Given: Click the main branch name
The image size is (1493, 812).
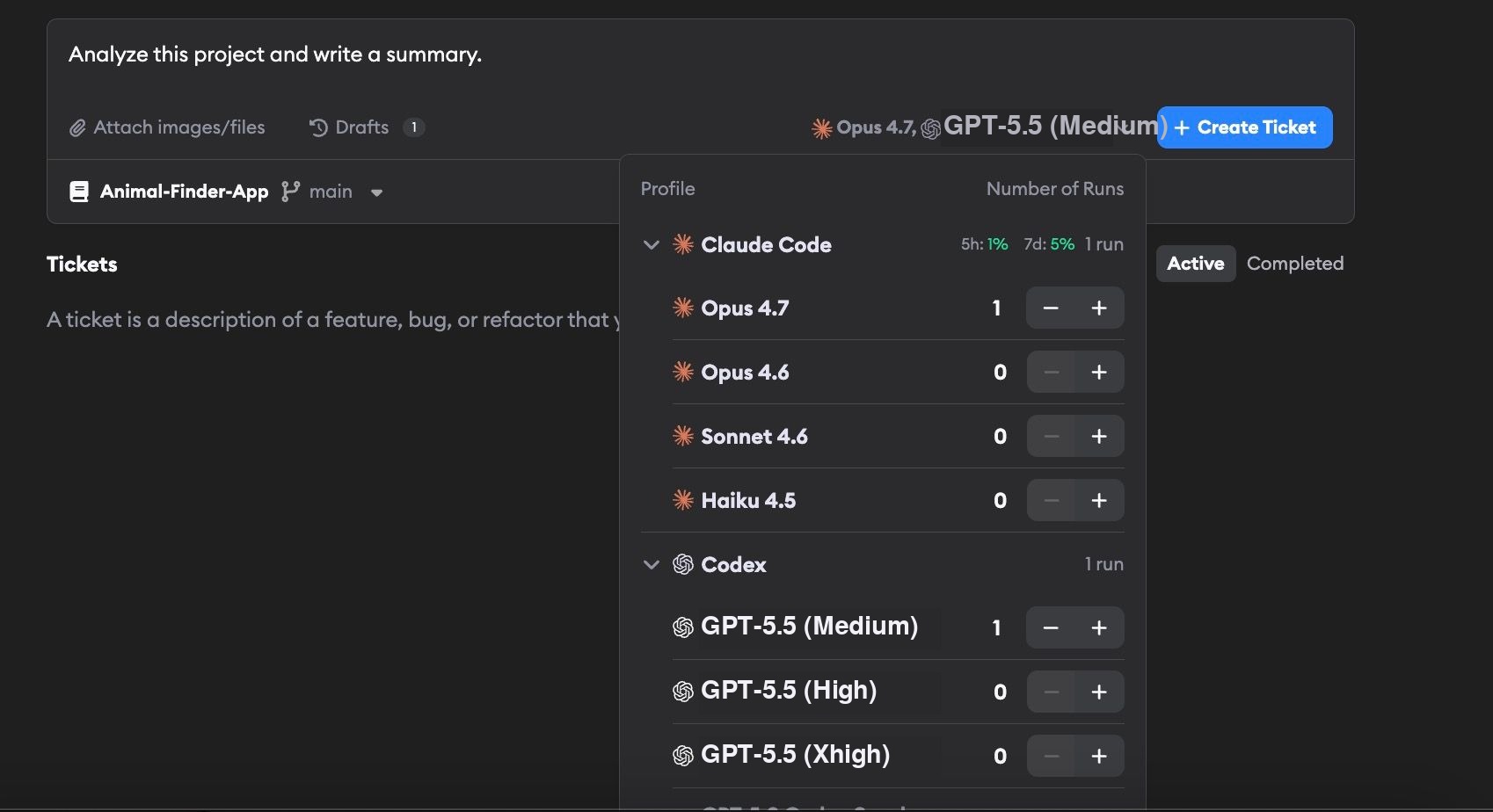Looking at the screenshot, I should click(331, 192).
